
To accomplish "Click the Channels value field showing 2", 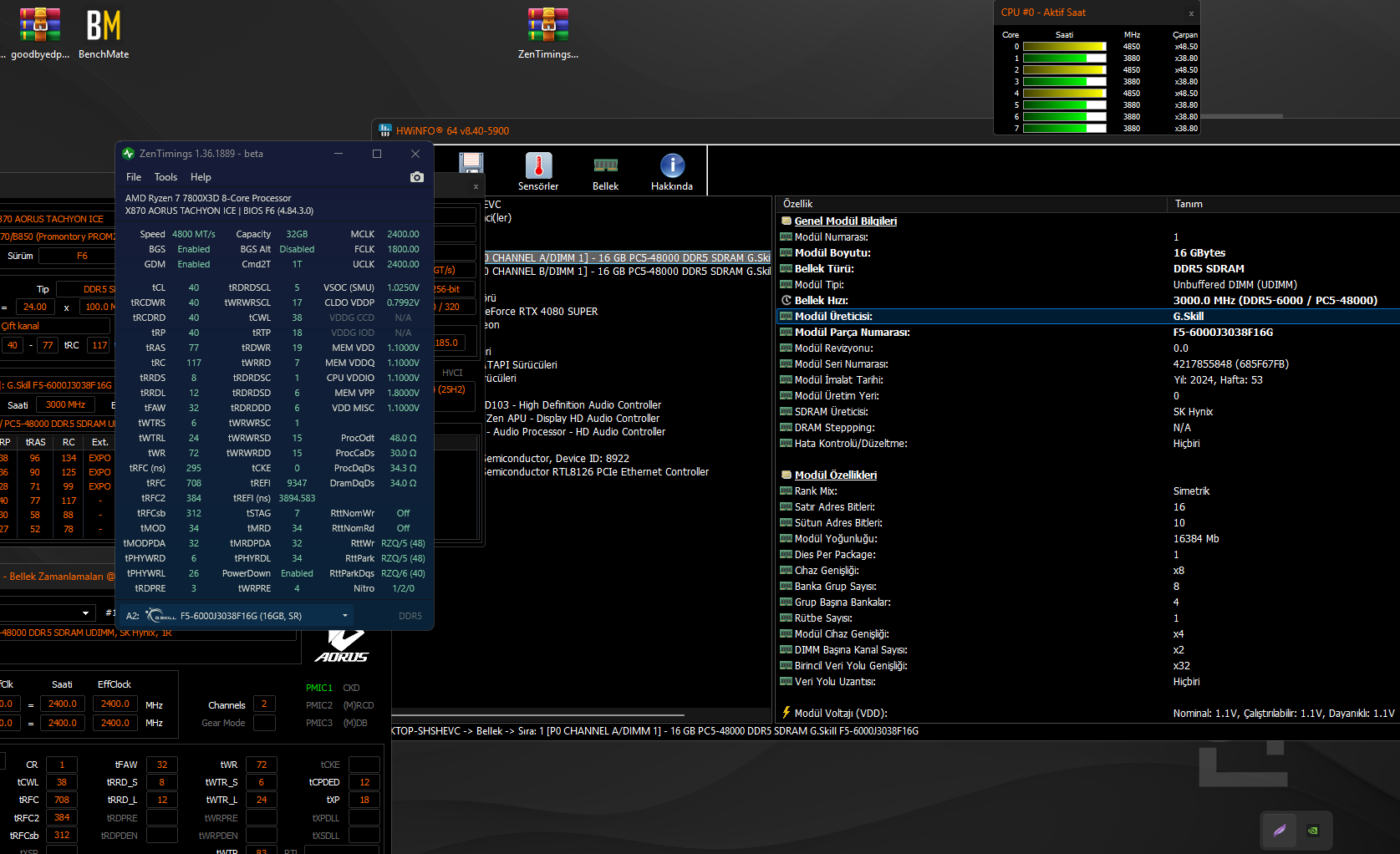I will 264,704.
